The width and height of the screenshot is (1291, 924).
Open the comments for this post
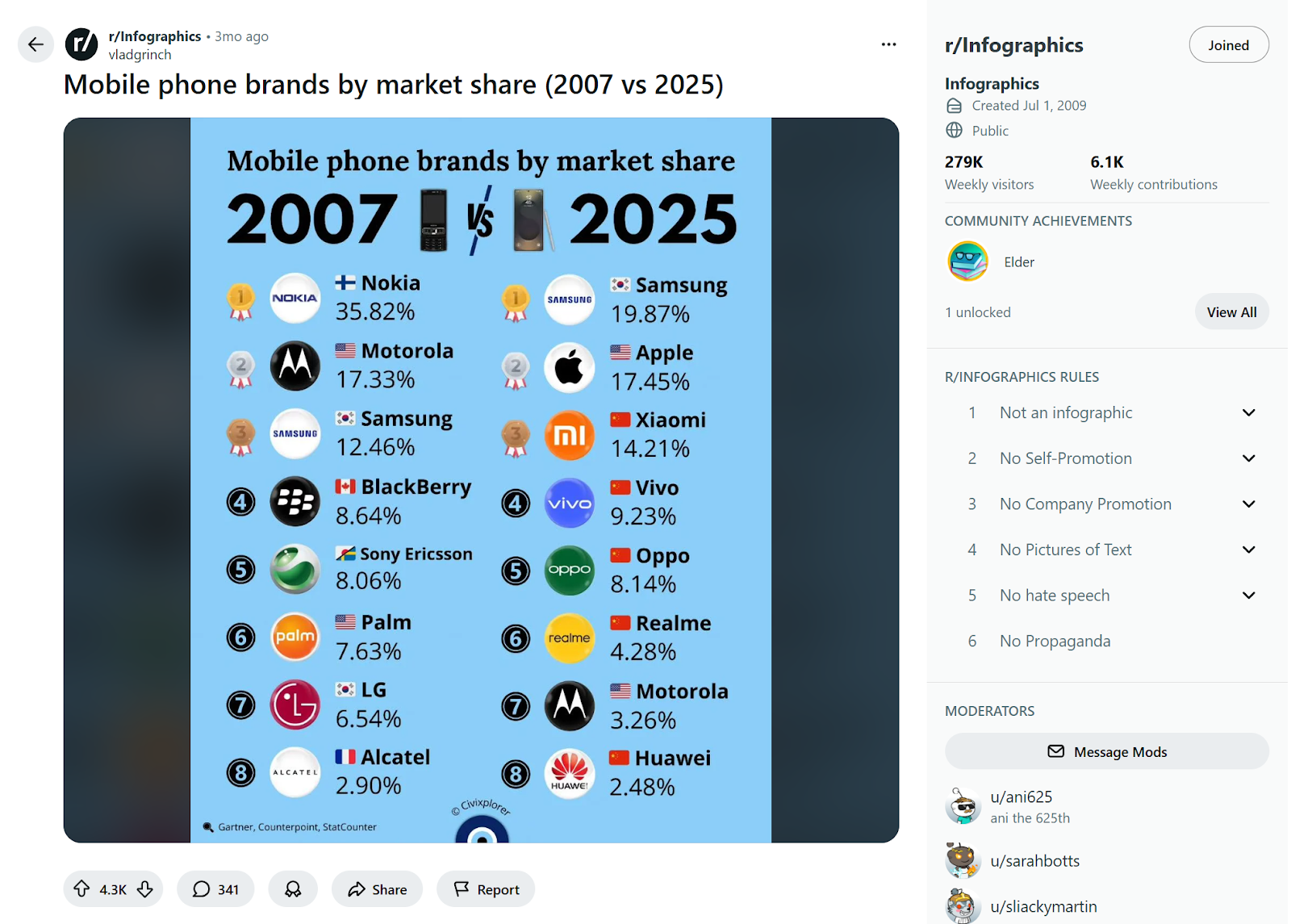(215, 889)
